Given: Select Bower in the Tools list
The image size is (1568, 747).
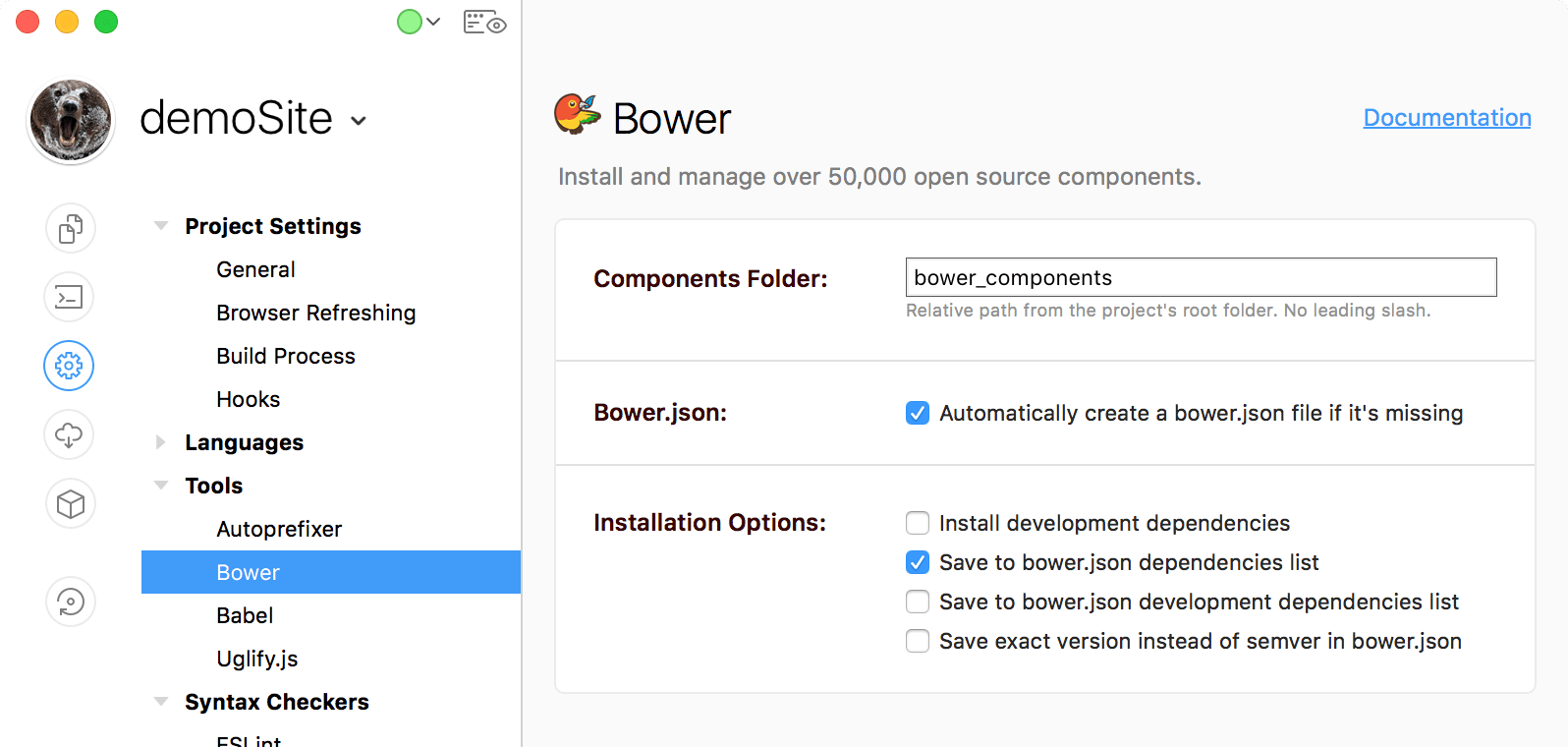Looking at the screenshot, I should [331, 572].
